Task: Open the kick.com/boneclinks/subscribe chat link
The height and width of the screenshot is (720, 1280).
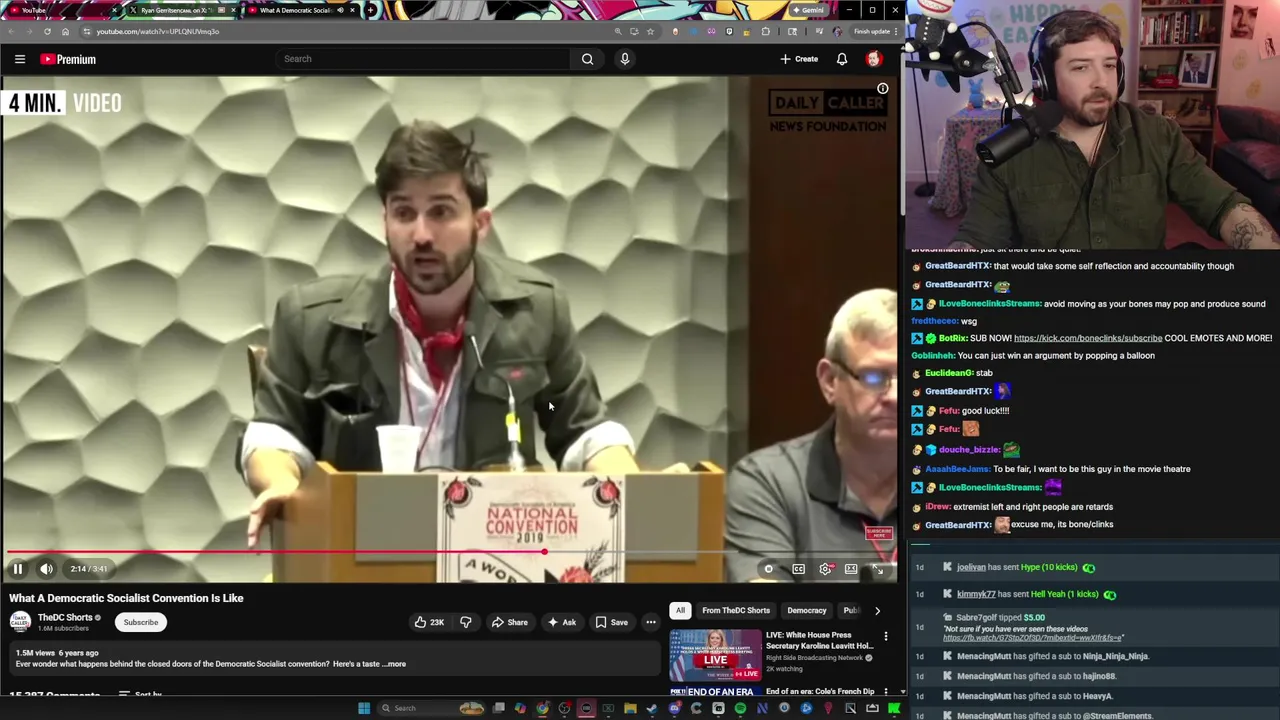Action: (1088, 338)
